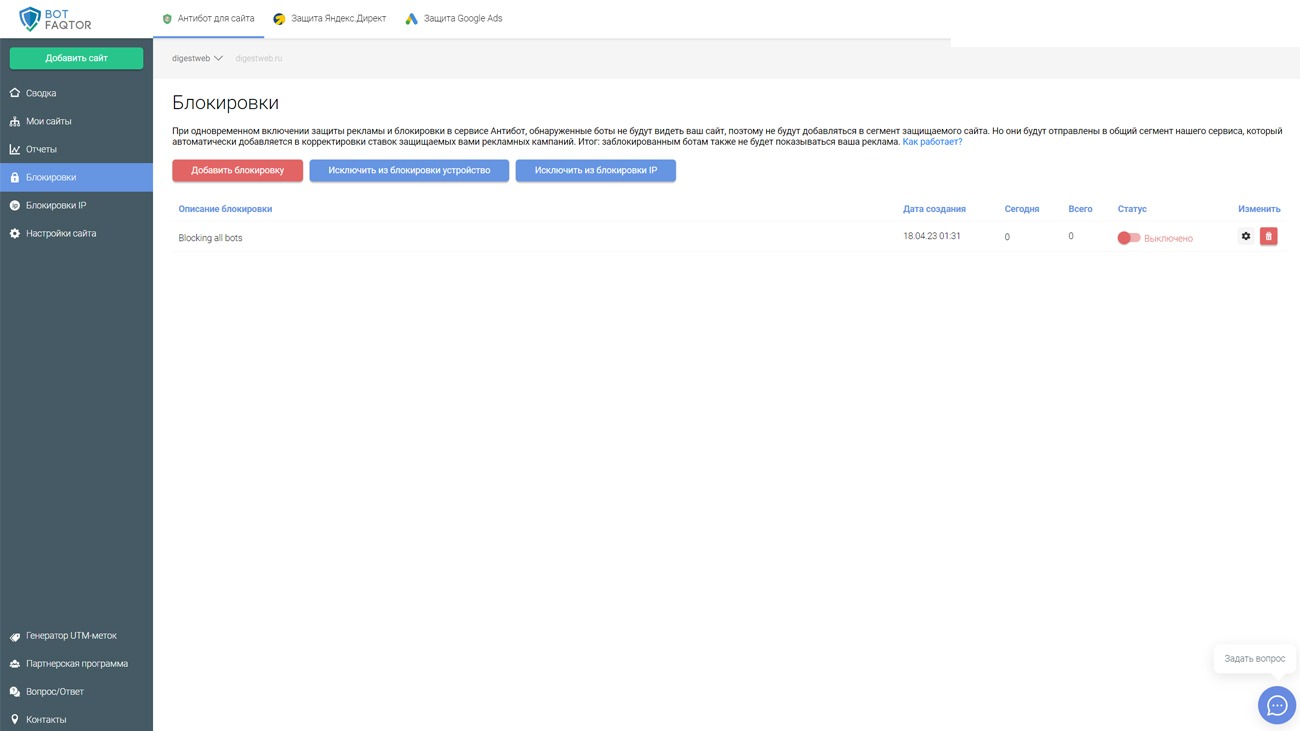Click the Bot Faqtor shield logo
The height and width of the screenshot is (731, 1300).
(x=30, y=19)
